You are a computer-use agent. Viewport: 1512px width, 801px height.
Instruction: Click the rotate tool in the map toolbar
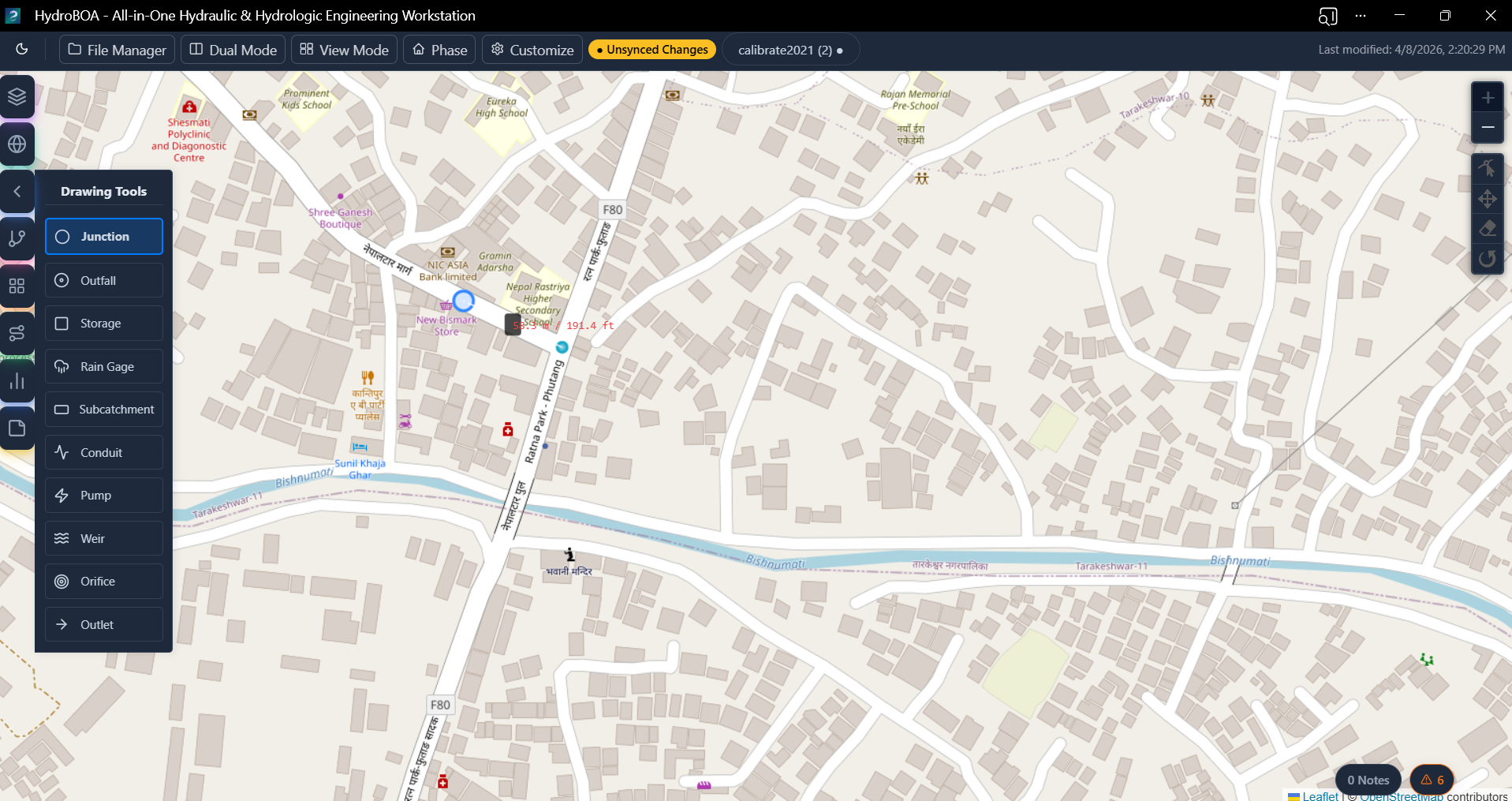pos(1487,259)
